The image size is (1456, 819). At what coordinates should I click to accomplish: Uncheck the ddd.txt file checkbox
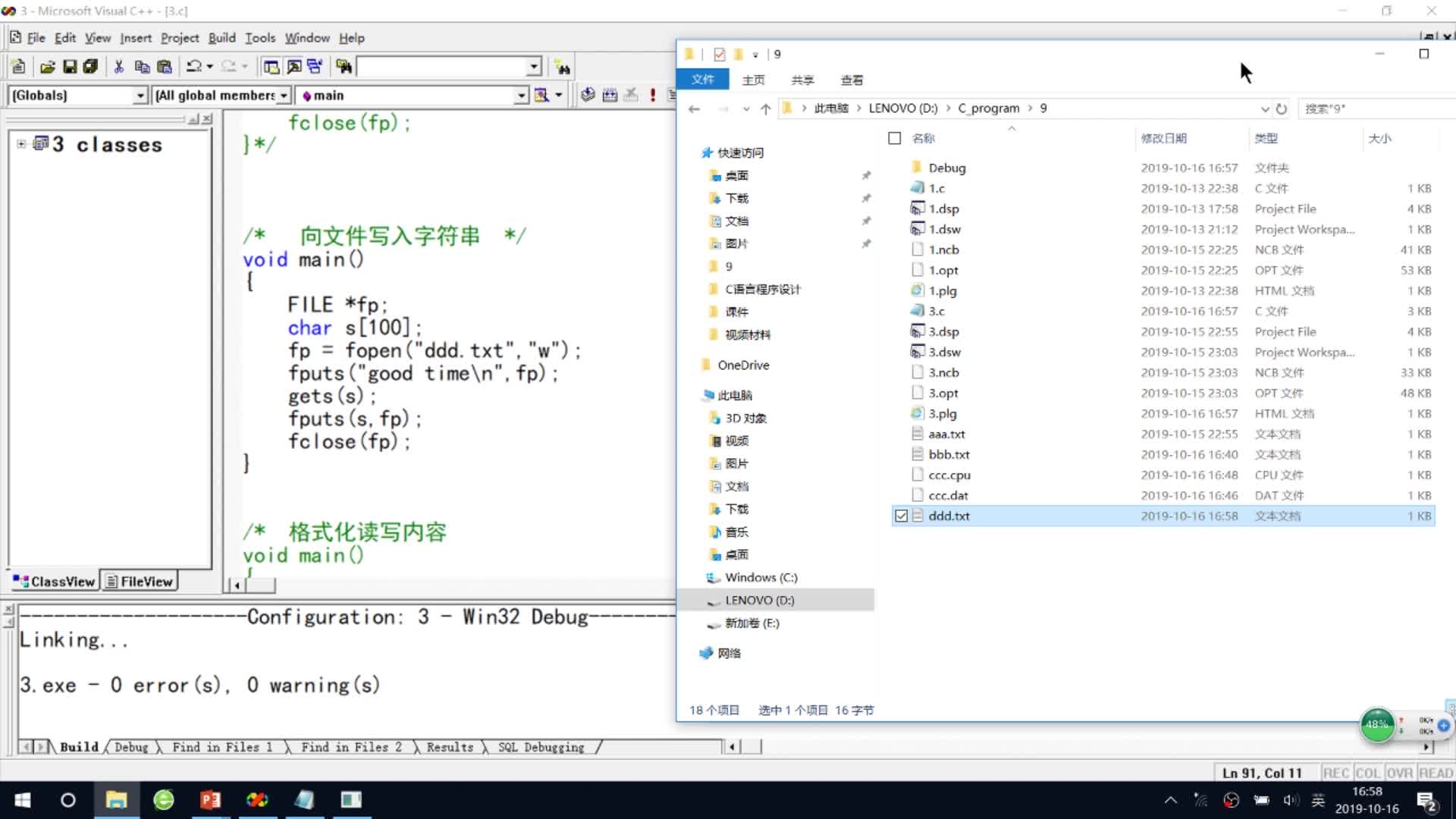[901, 516]
